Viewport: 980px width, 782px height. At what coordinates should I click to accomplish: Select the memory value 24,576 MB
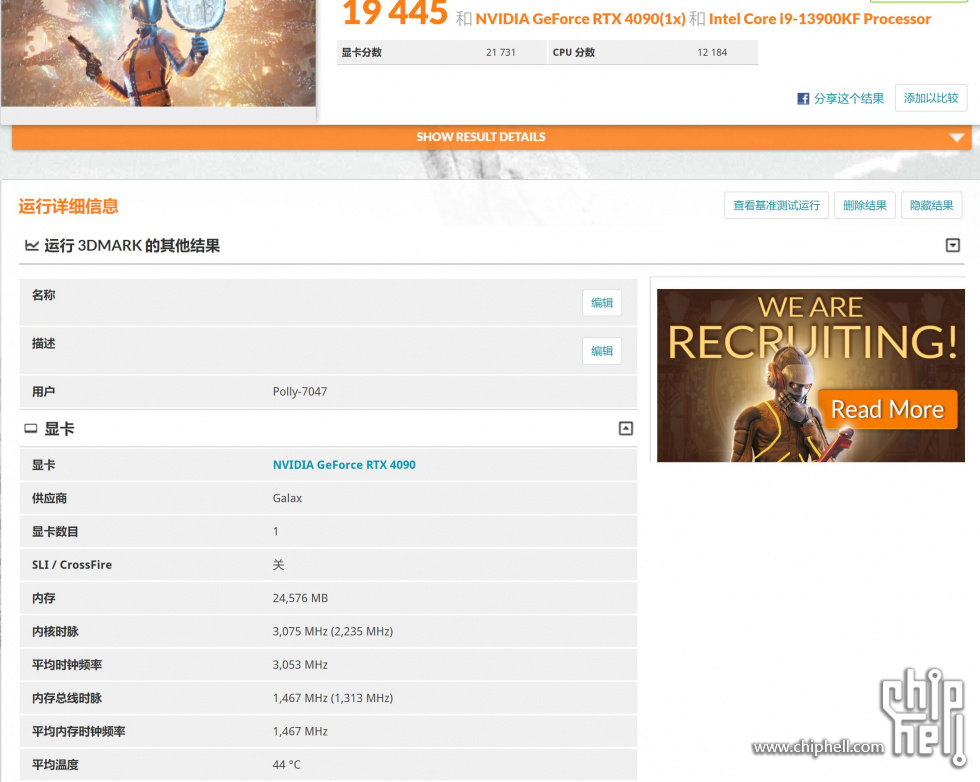pos(300,598)
